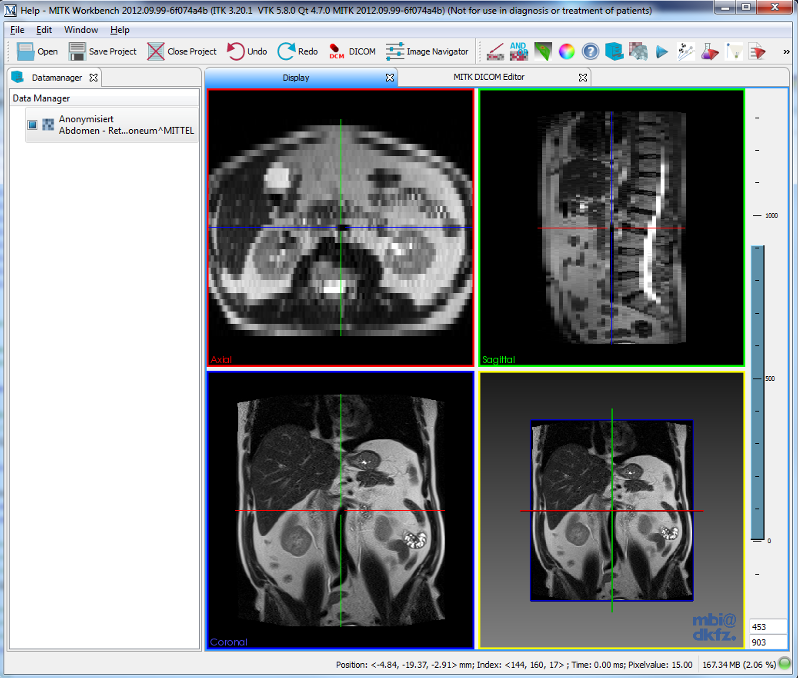Open the color wheel tool
Image resolution: width=798 pixels, height=678 pixels.
tap(566, 51)
